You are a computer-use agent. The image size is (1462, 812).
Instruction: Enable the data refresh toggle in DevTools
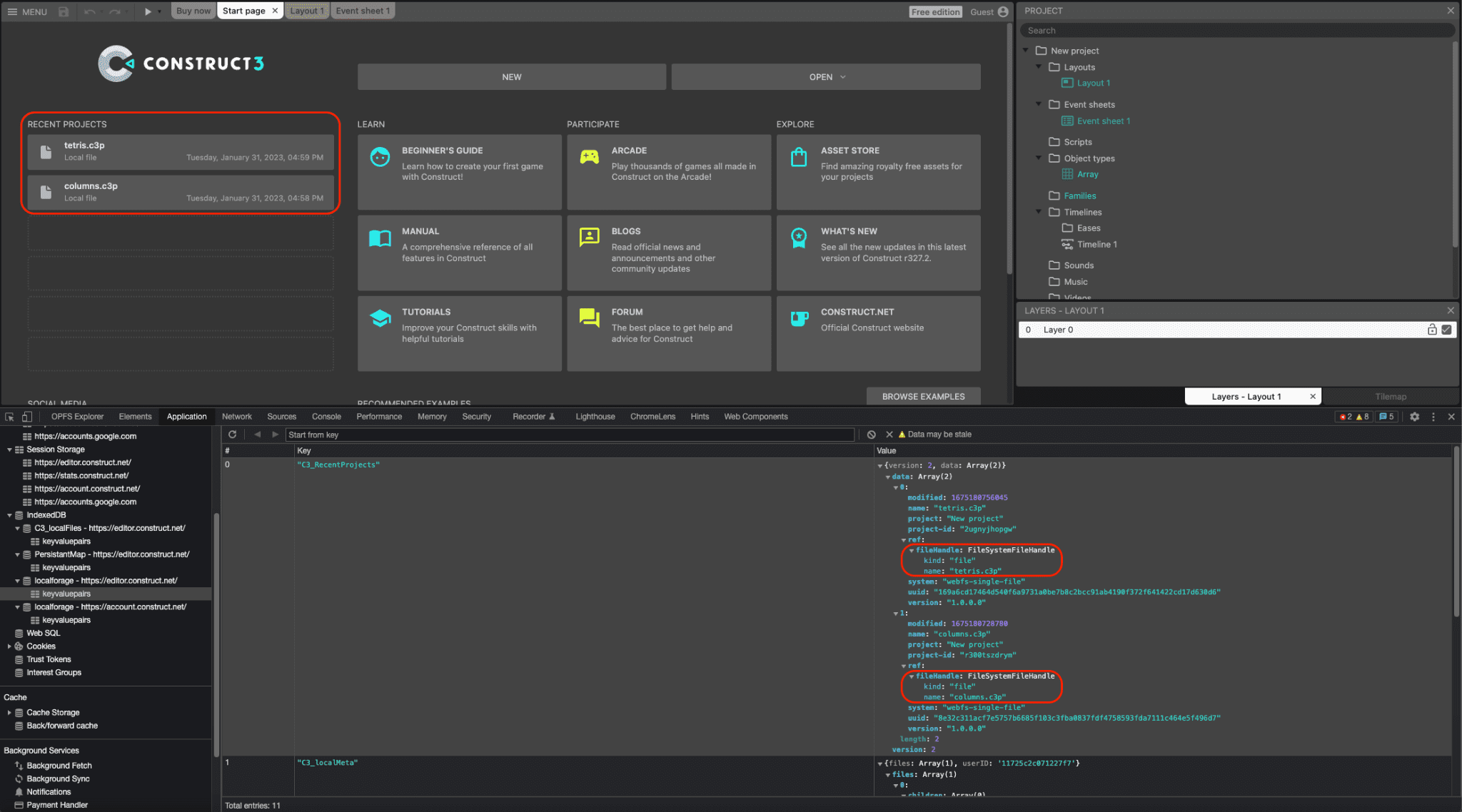(x=232, y=434)
